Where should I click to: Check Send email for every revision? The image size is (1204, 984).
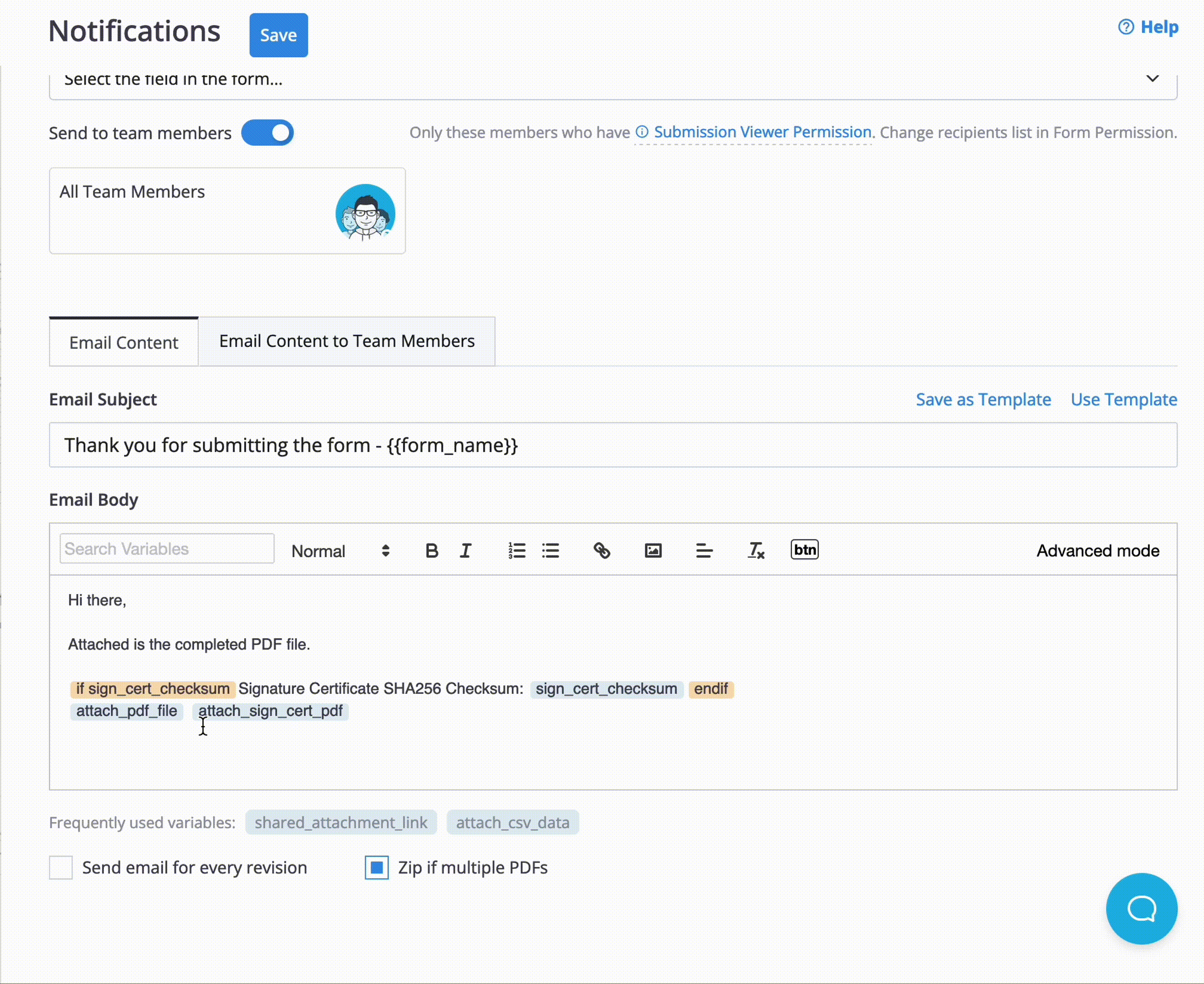61,867
